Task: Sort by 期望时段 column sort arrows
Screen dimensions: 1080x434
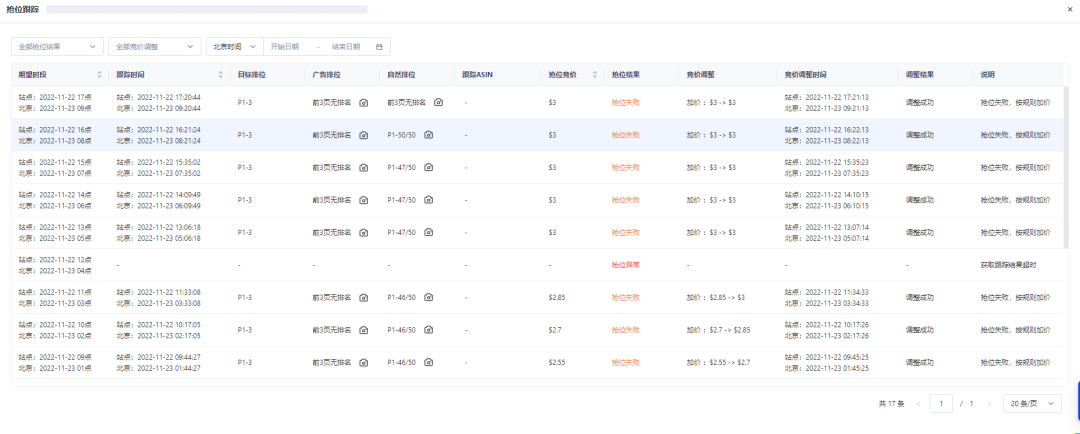Action: 99,75
